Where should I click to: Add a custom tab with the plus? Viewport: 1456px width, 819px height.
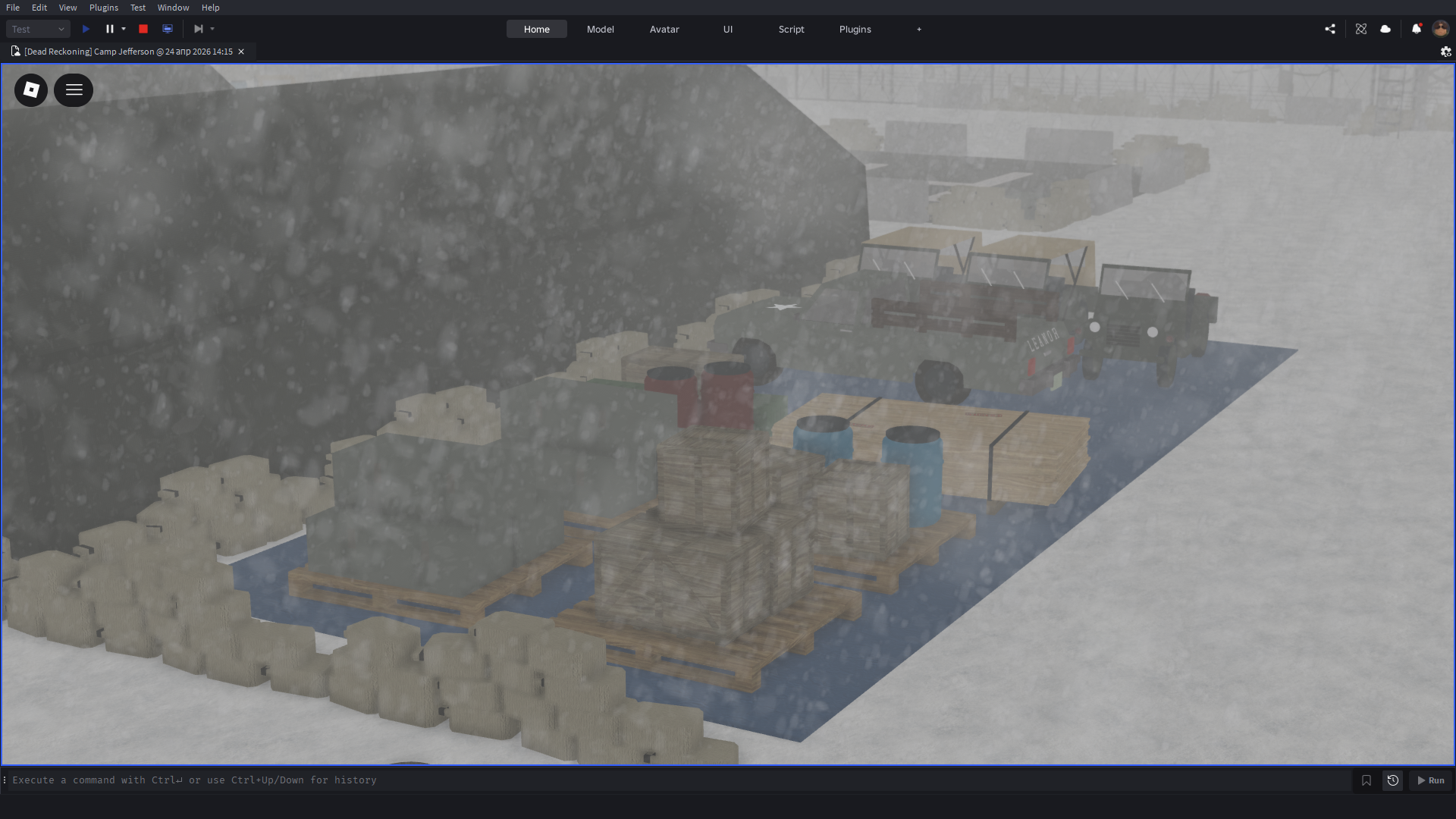pyautogui.click(x=919, y=29)
